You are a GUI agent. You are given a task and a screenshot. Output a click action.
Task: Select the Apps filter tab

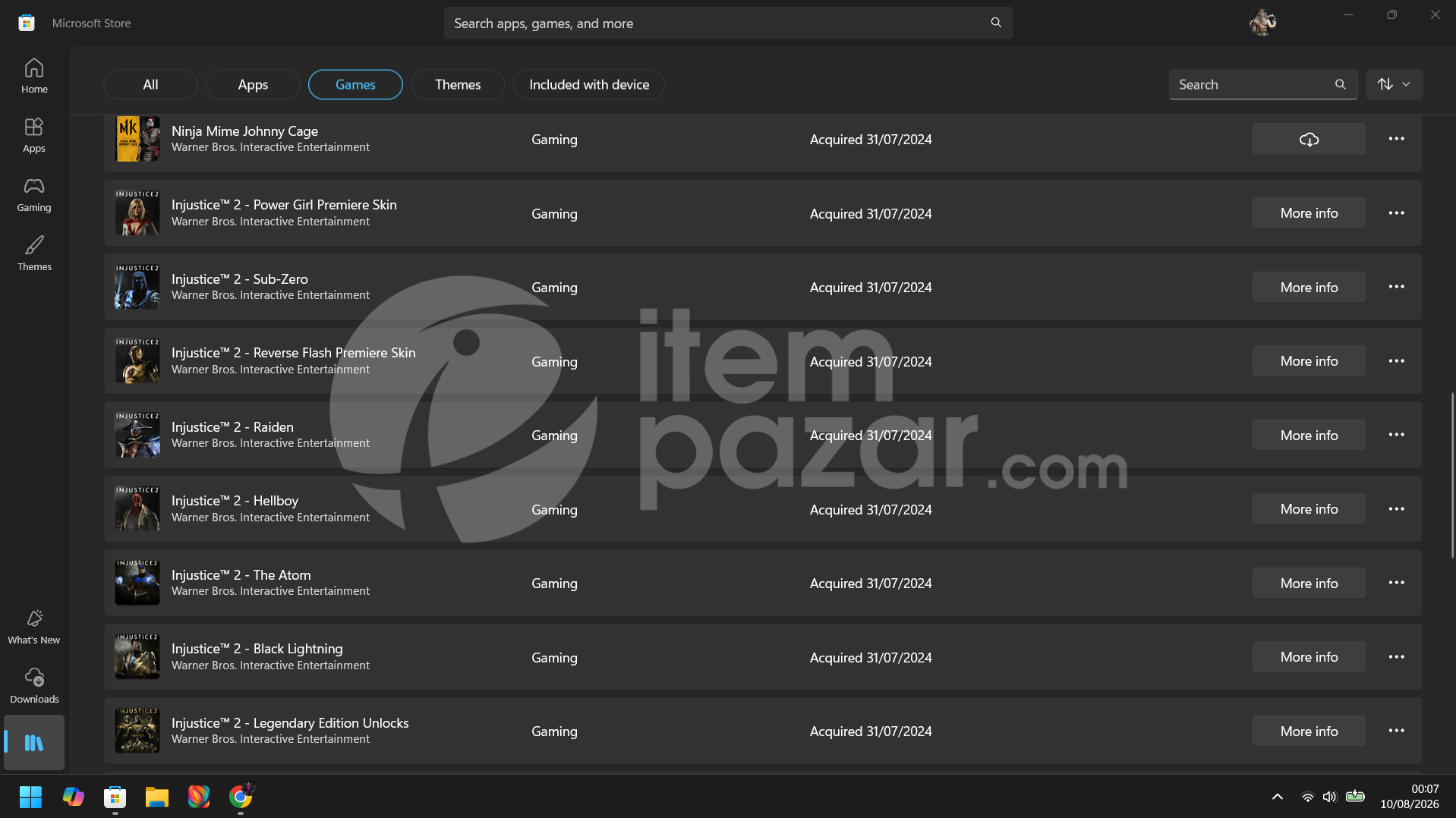pos(253,84)
